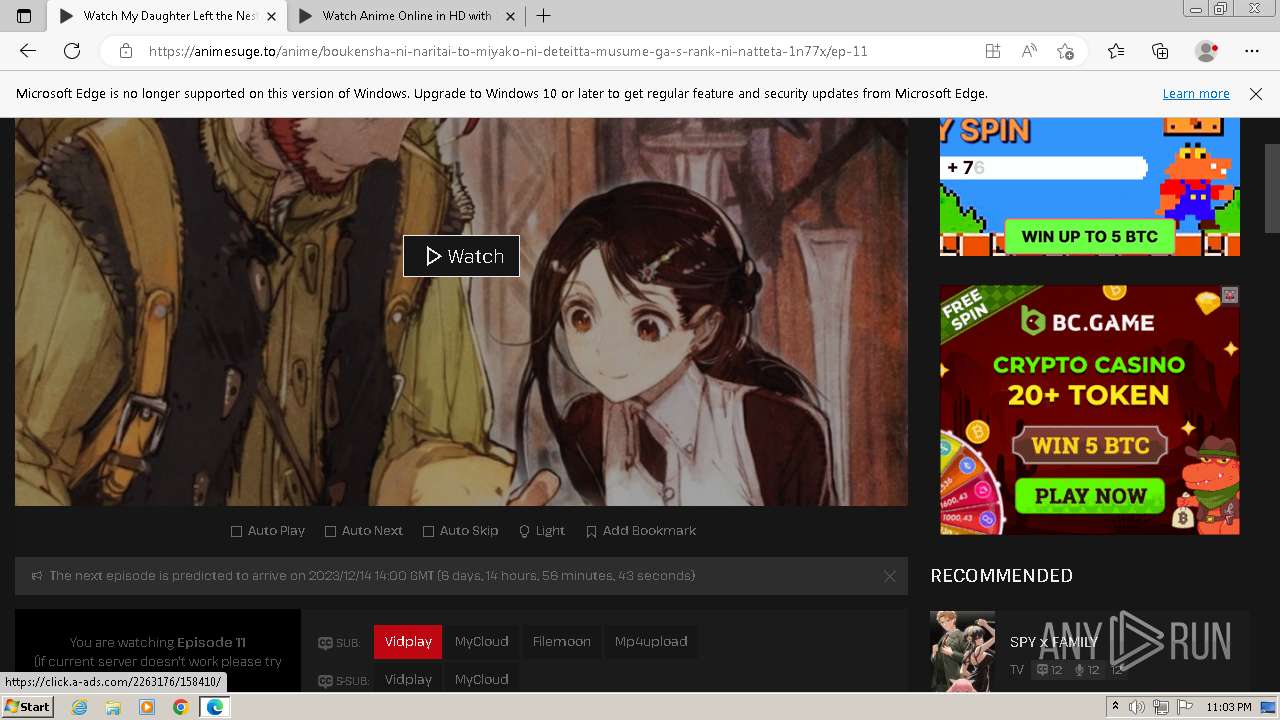This screenshot has width=1280, height=720.
Task: Click the page vertical scrollbar thumb
Action: (x=1272, y=189)
